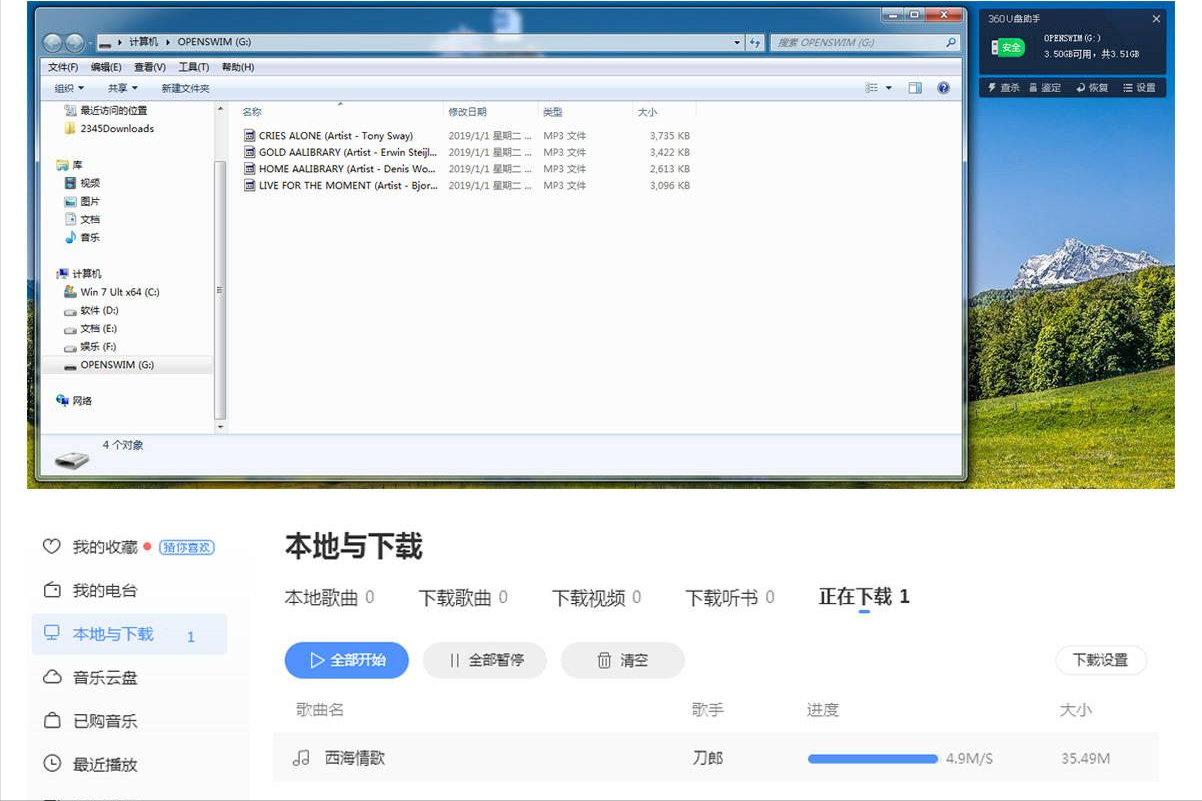
Task: Click 全部开始 to start all downloads
Action: tap(346, 660)
